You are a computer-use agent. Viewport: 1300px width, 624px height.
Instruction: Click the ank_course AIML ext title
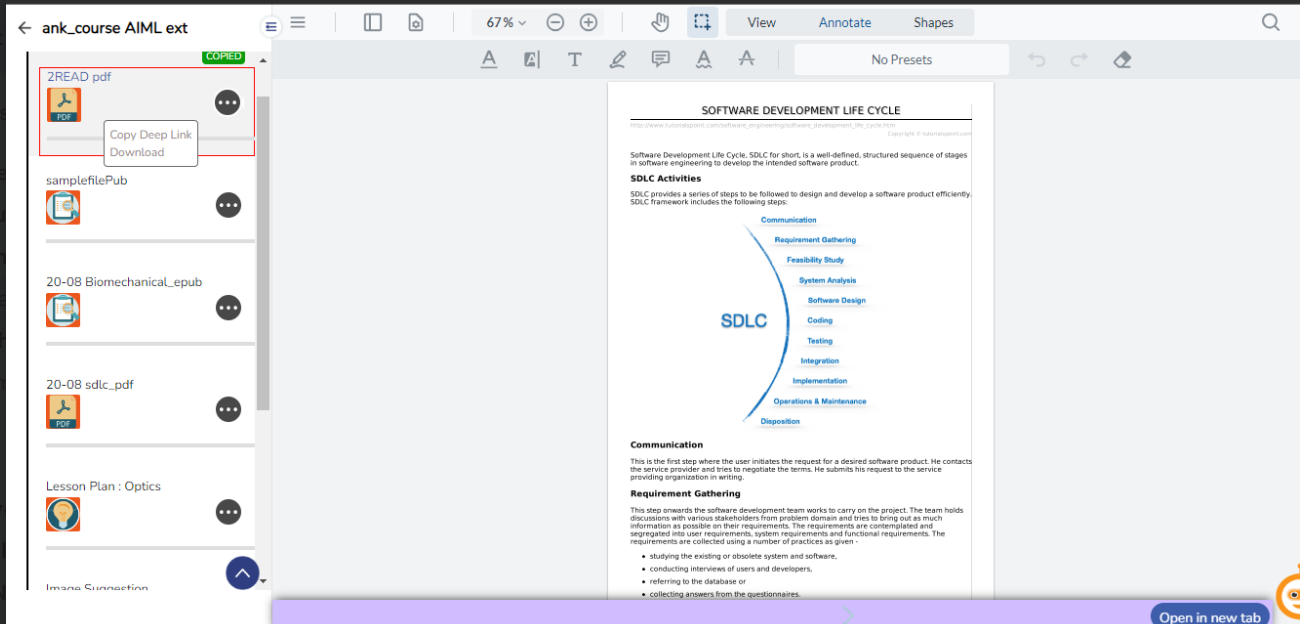click(115, 28)
